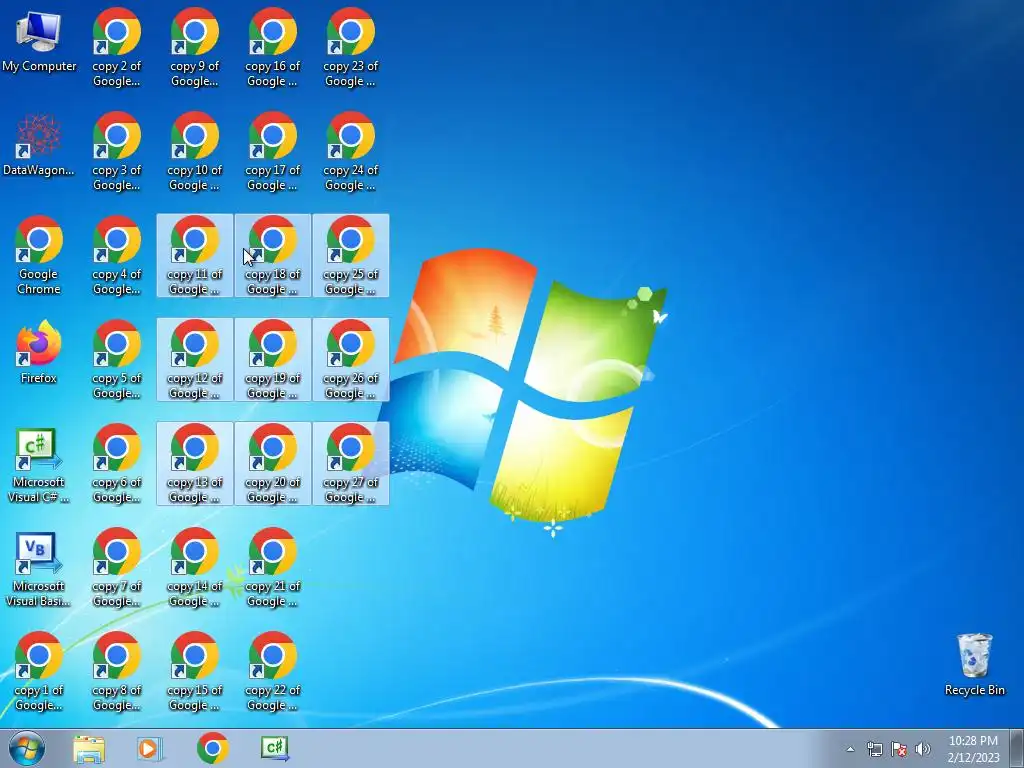The width and height of the screenshot is (1024, 768).
Task: Click the copy 14 of Google shortcut
Action: (x=195, y=567)
